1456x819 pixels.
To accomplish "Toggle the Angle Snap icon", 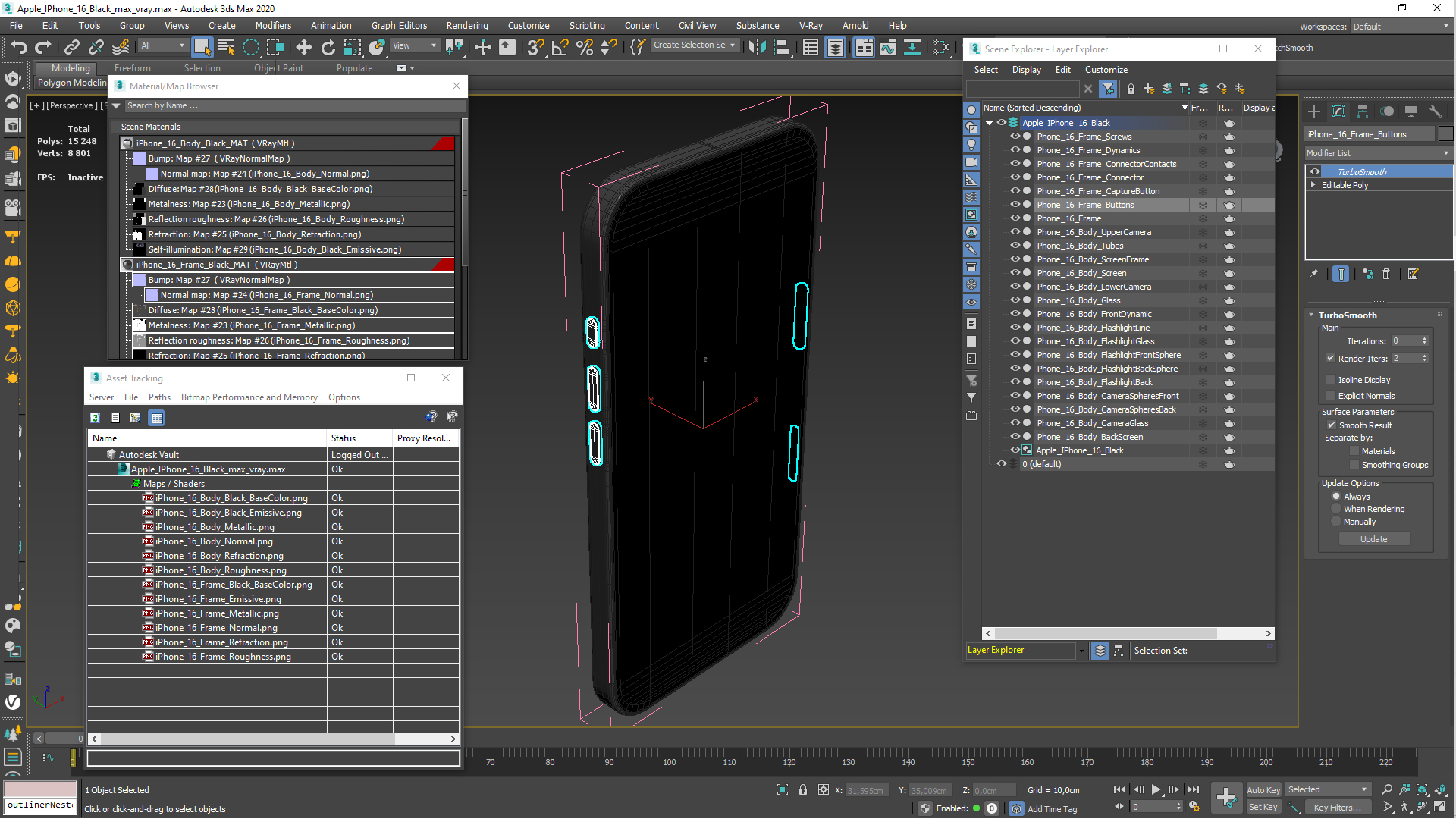I will (x=560, y=47).
